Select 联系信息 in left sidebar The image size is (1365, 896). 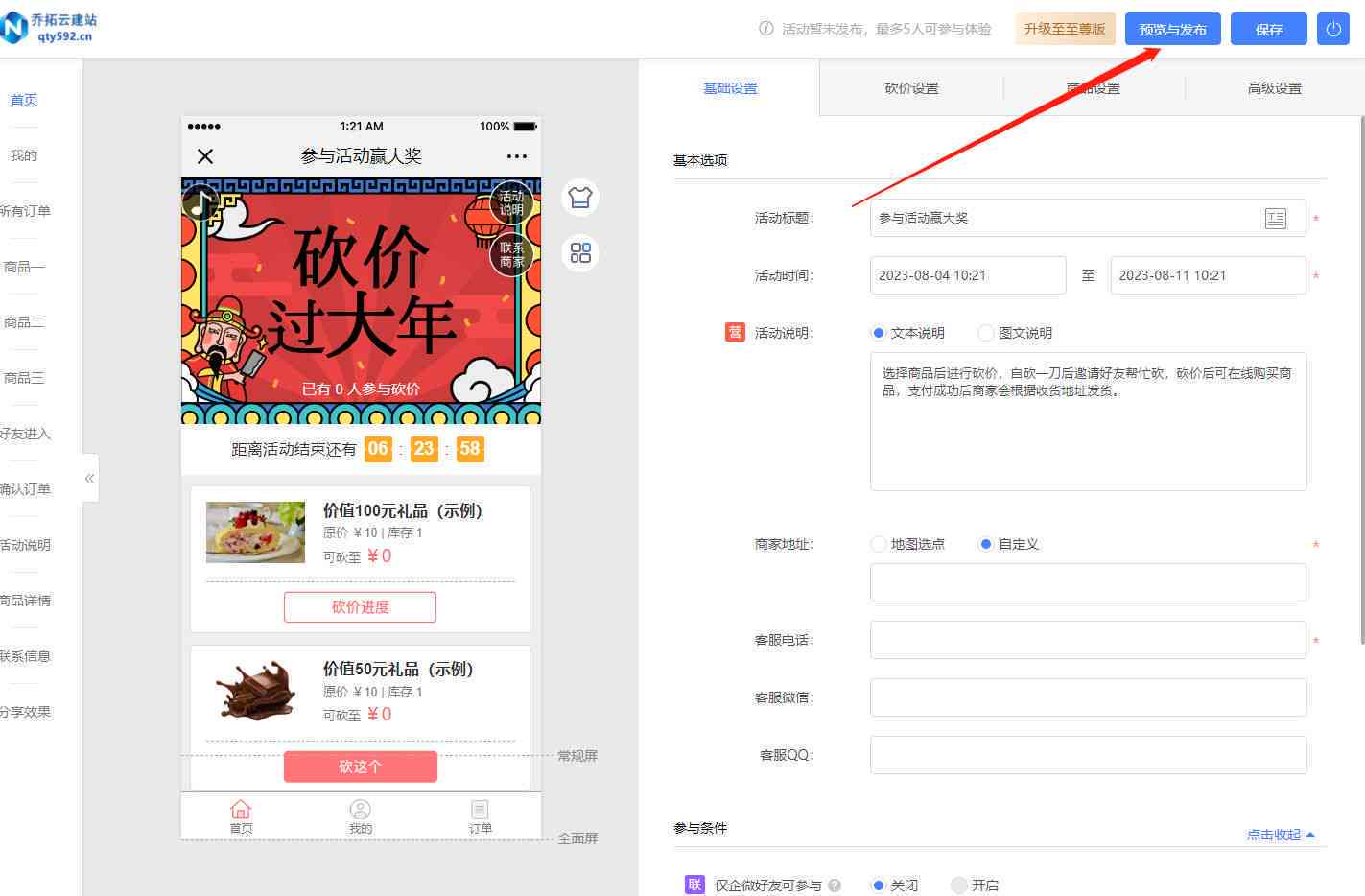click(26, 656)
